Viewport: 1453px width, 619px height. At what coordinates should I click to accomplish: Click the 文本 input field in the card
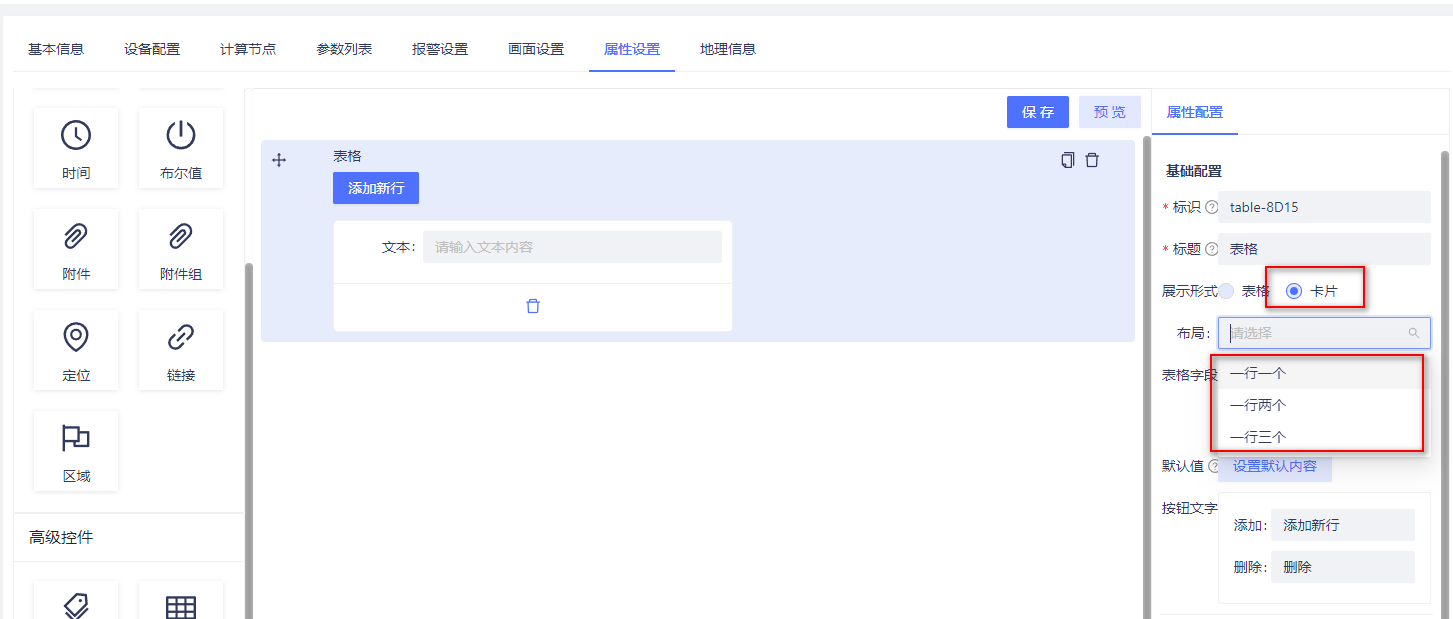(572, 247)
